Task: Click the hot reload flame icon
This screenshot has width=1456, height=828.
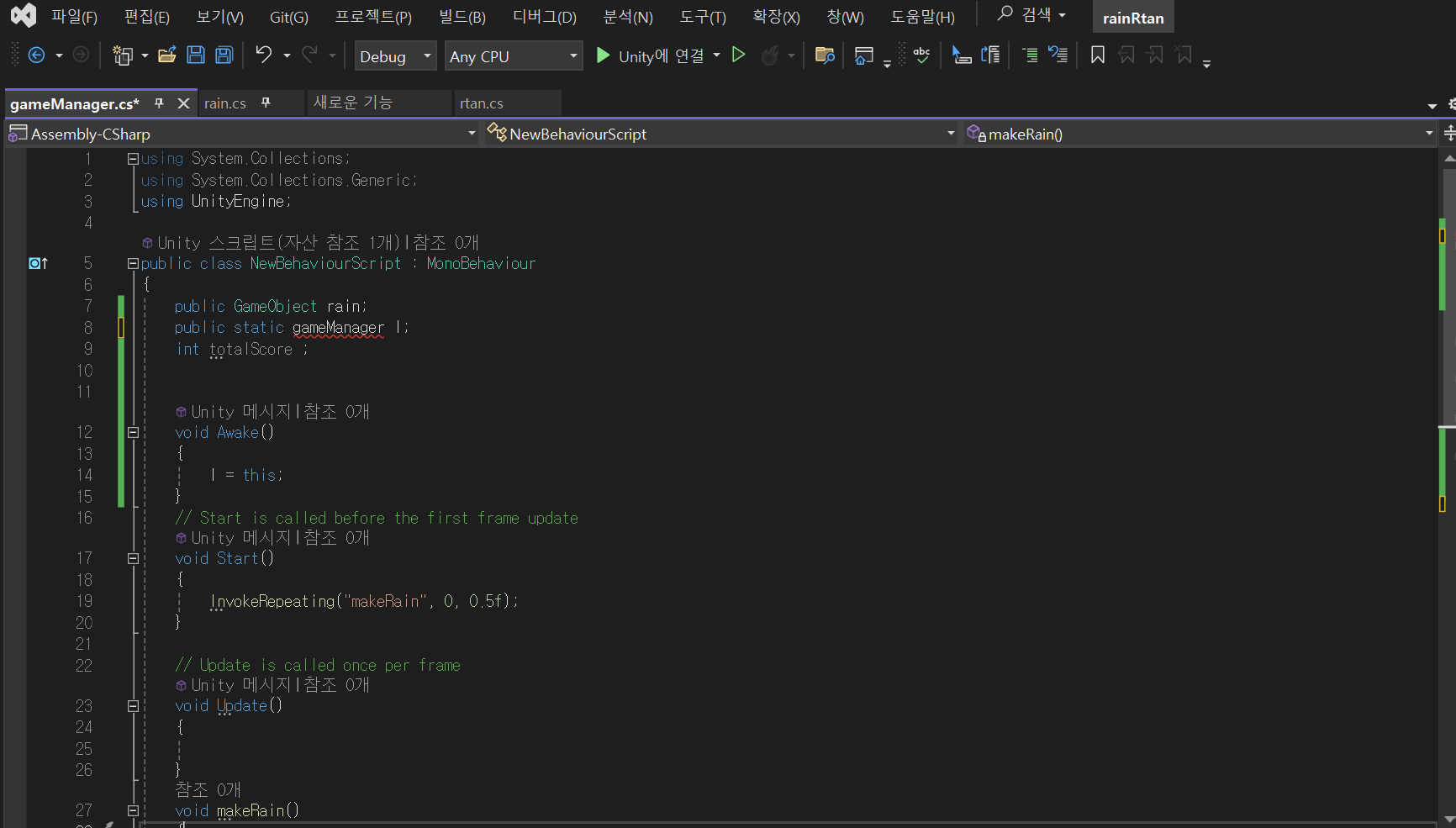Action: point(769,55)
